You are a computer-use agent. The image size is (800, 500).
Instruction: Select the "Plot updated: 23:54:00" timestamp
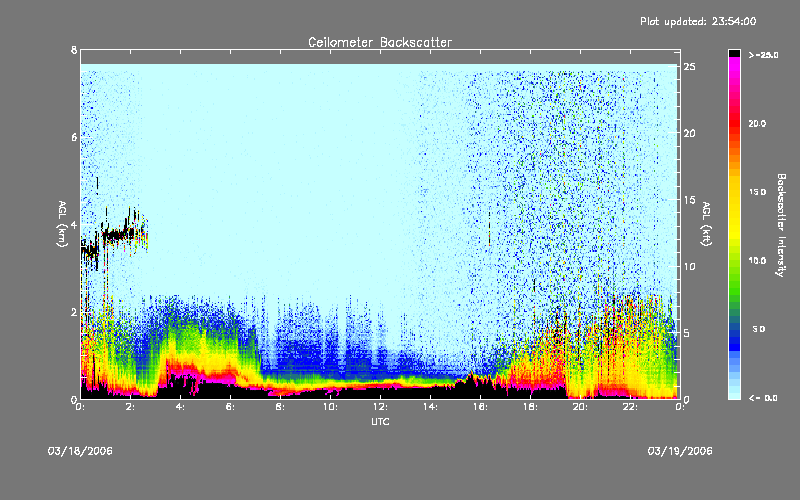(698, 21)
